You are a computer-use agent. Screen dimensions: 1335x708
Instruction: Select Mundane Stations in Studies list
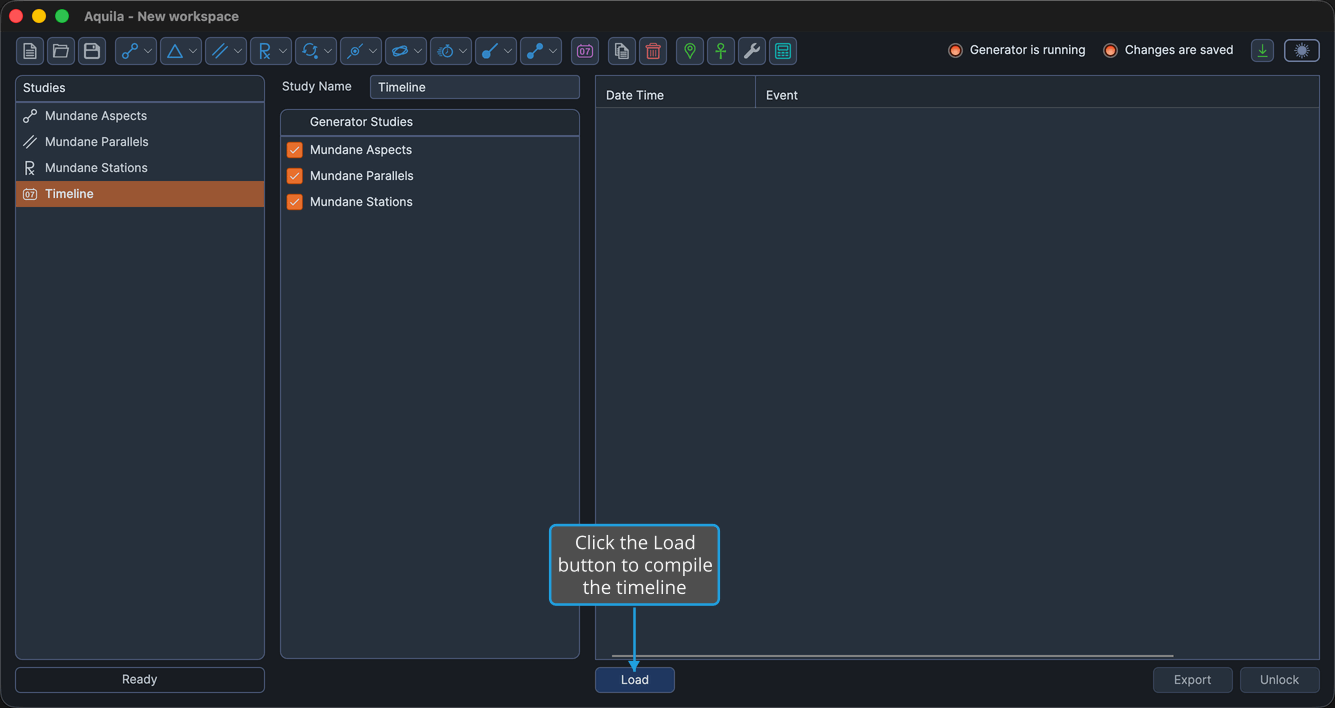(x=140, y=168)
